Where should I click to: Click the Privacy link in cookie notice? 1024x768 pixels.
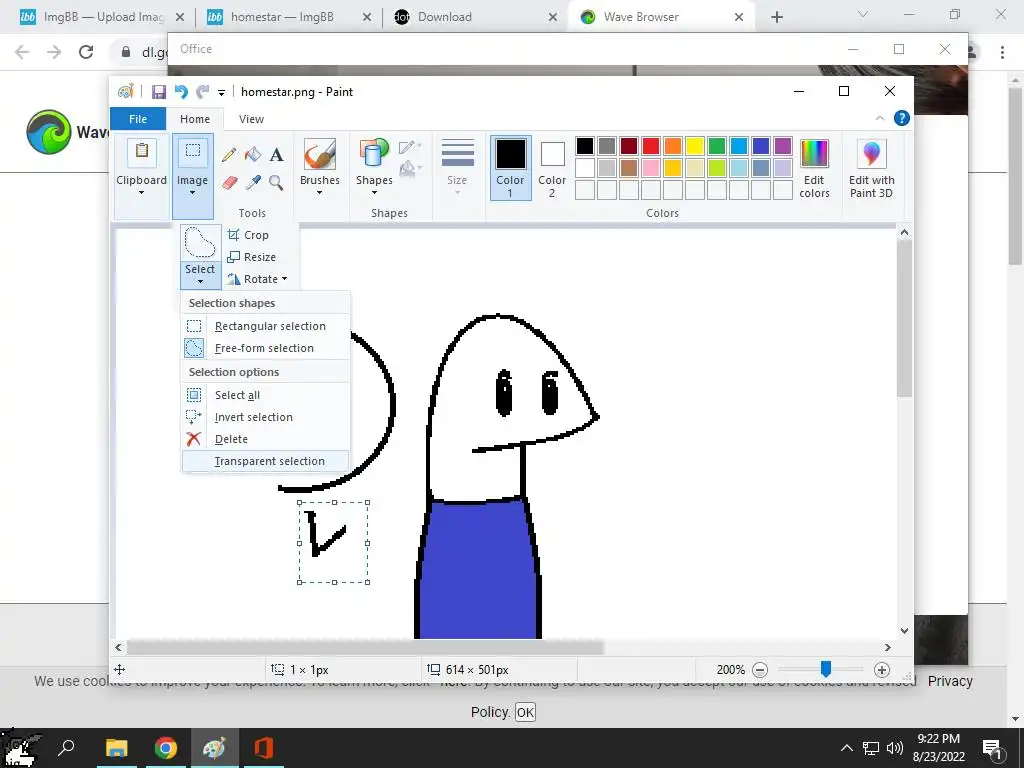(x=950, y=681)
